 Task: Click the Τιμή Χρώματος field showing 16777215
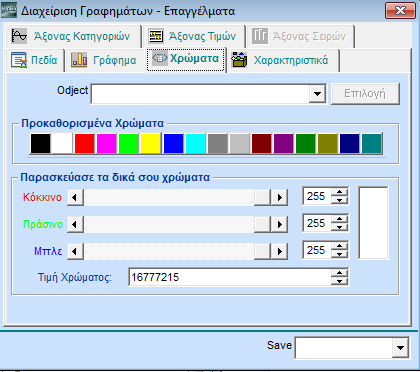(x=230, y=277)
